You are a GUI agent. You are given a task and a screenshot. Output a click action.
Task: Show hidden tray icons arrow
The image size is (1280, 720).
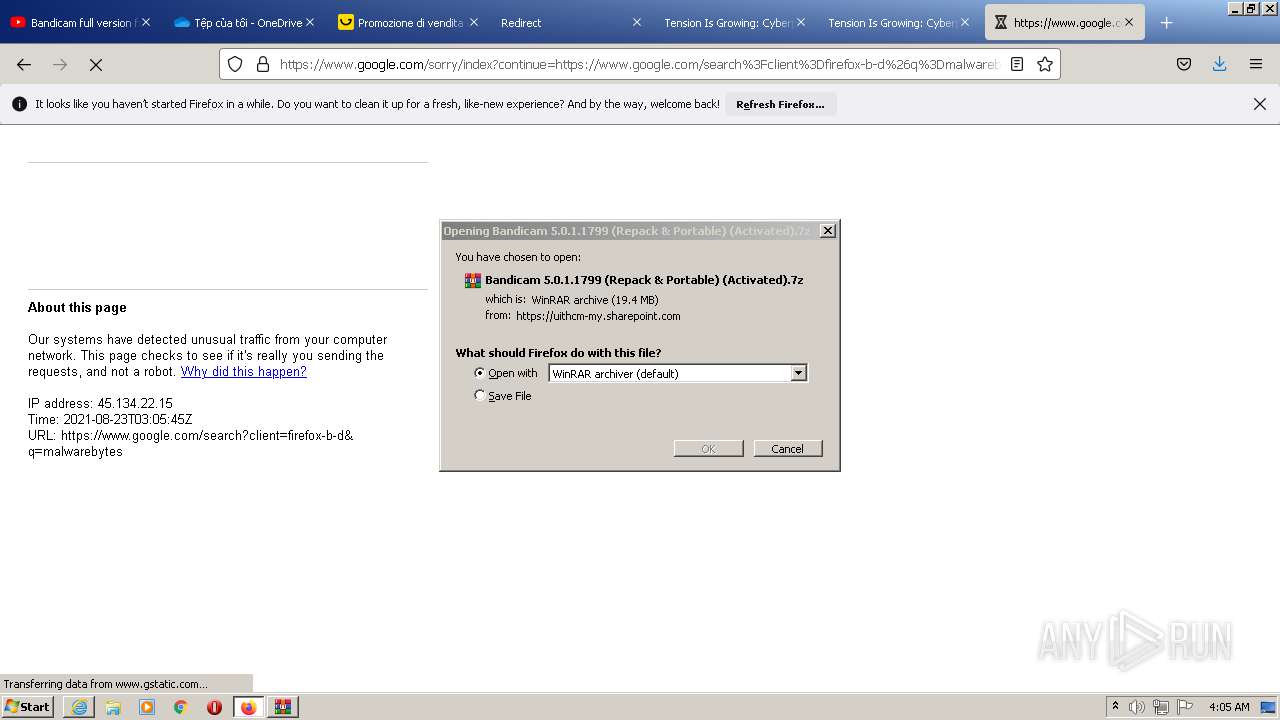[1115, 706]
